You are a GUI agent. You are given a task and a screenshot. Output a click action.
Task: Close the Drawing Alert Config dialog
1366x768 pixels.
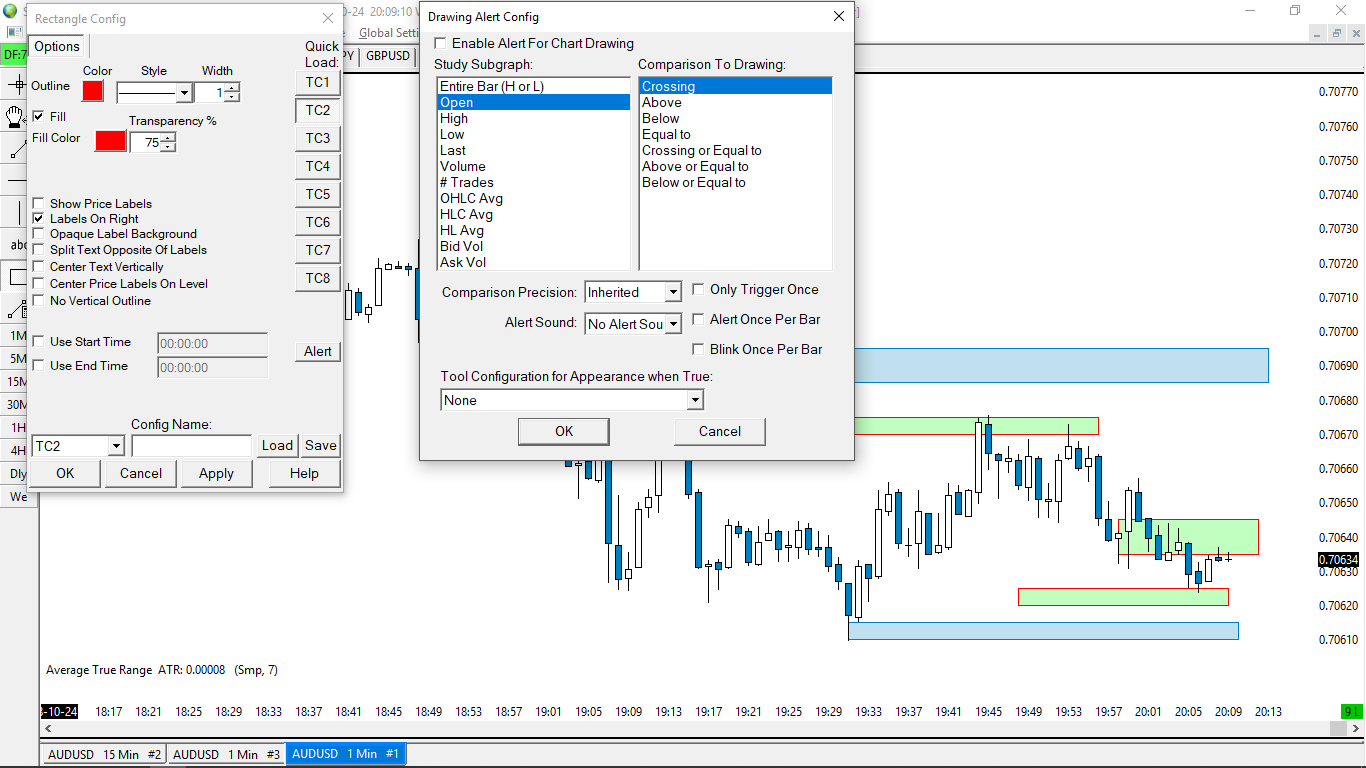[839, 16]
